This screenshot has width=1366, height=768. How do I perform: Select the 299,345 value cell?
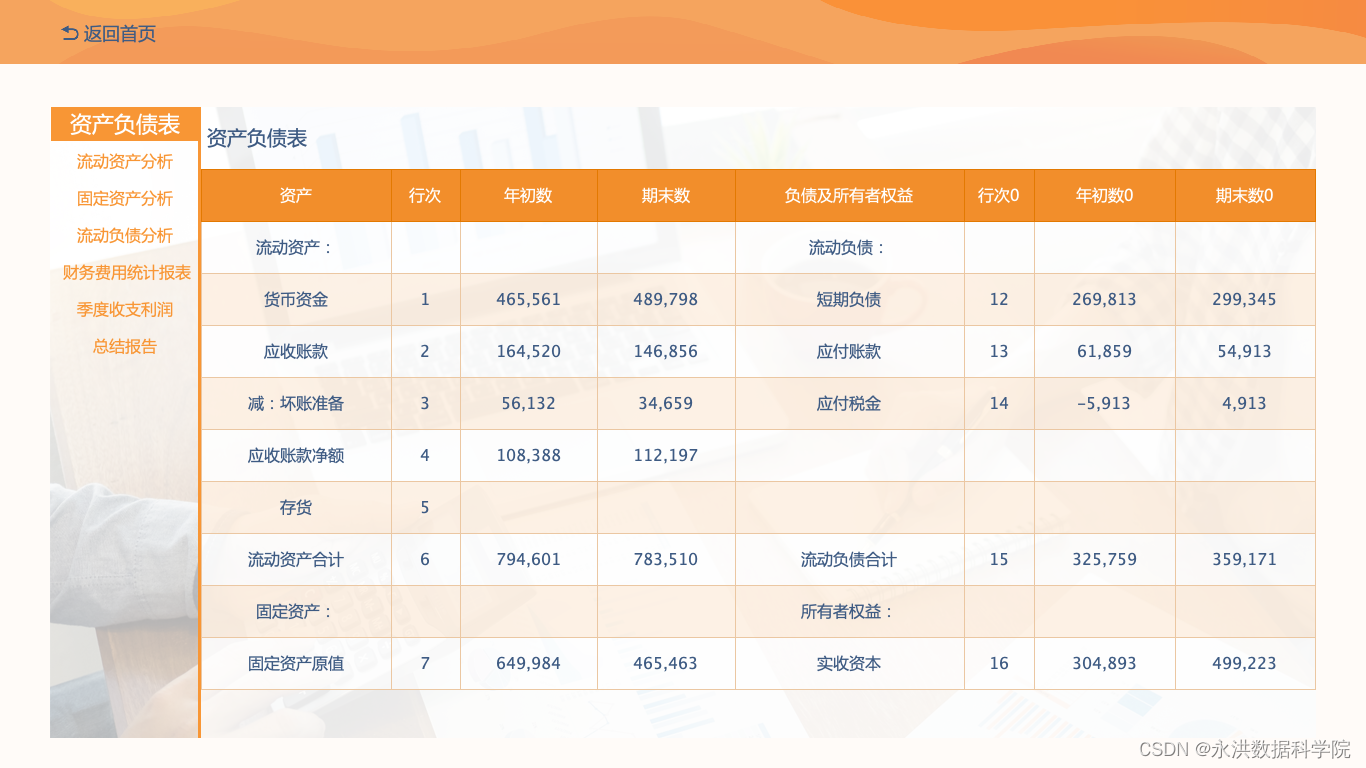point(1245,299)
